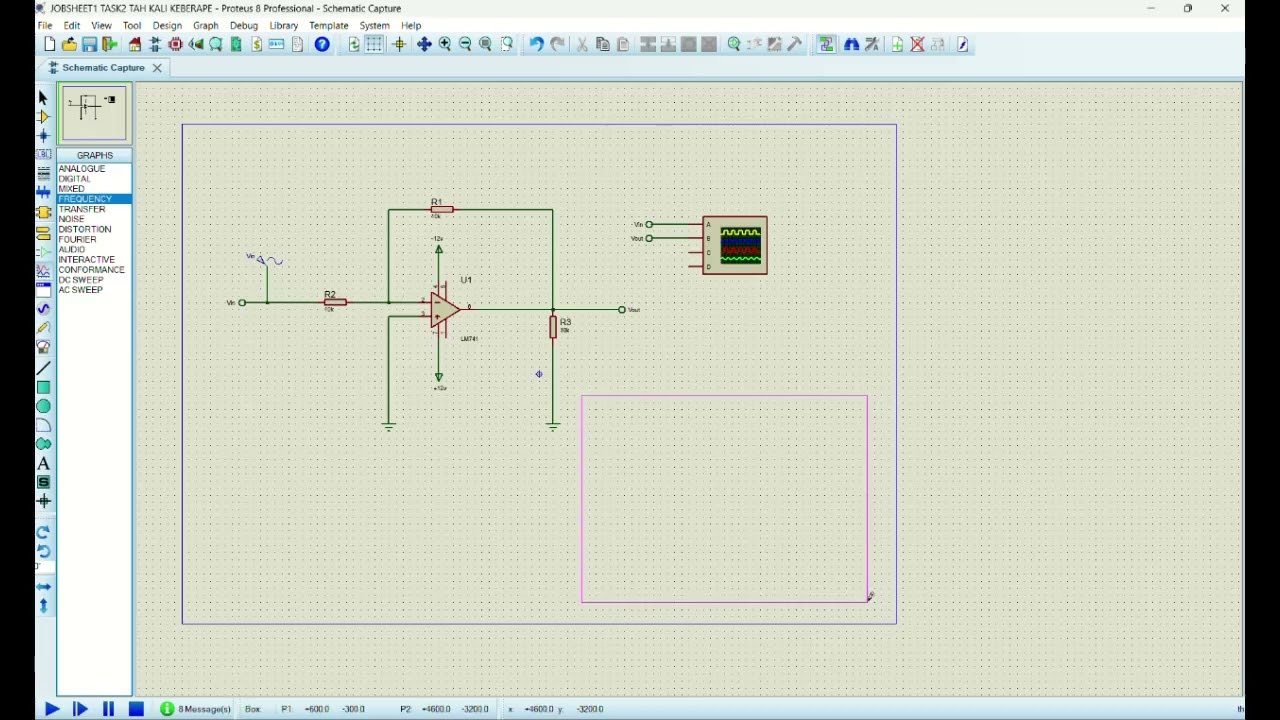Click the Y-Mirror vertical flip icon

pyautogui.click(x=43, y=606)
